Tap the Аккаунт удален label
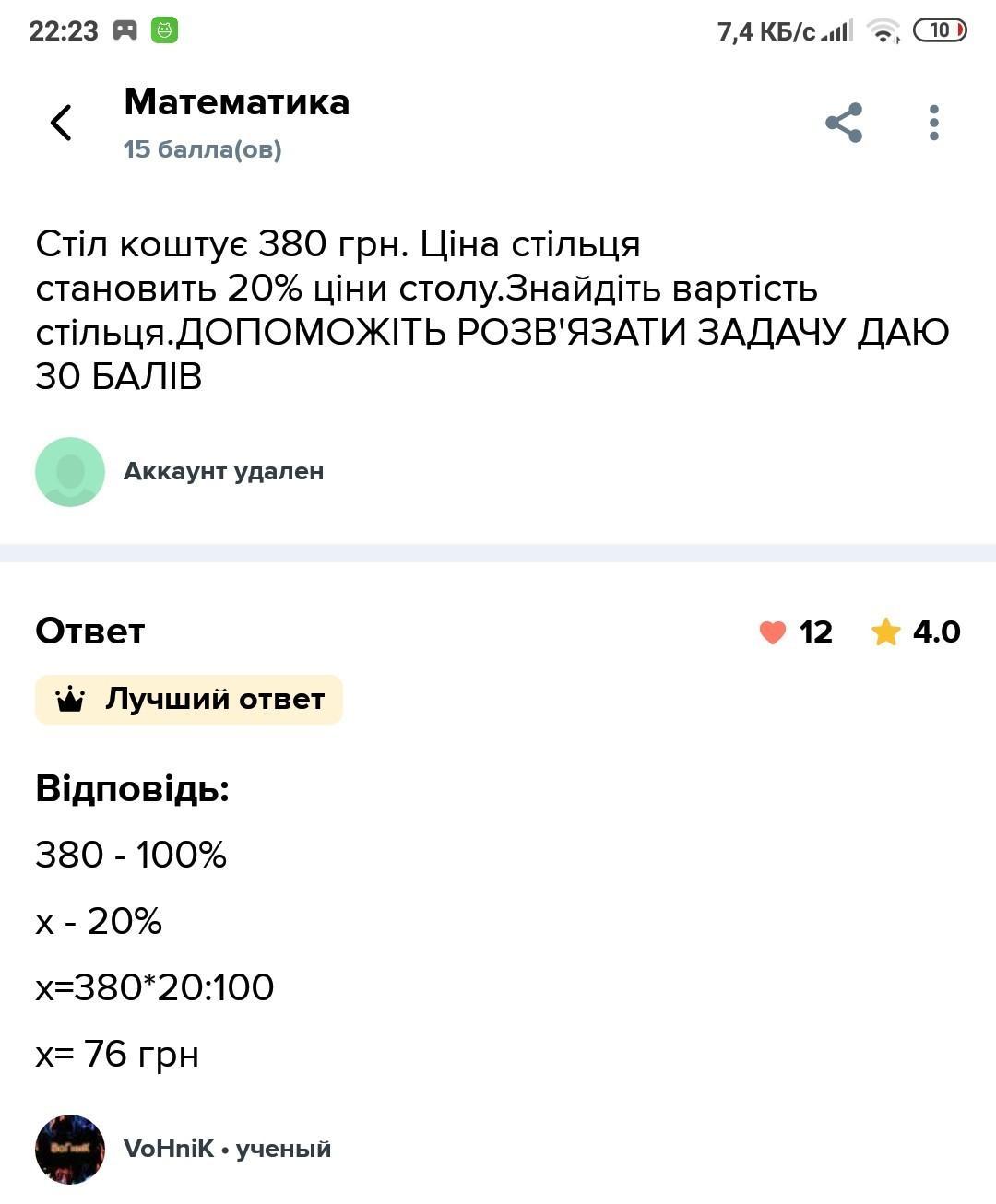Screen dimensions: 996x1204 [x=223, y=472]
